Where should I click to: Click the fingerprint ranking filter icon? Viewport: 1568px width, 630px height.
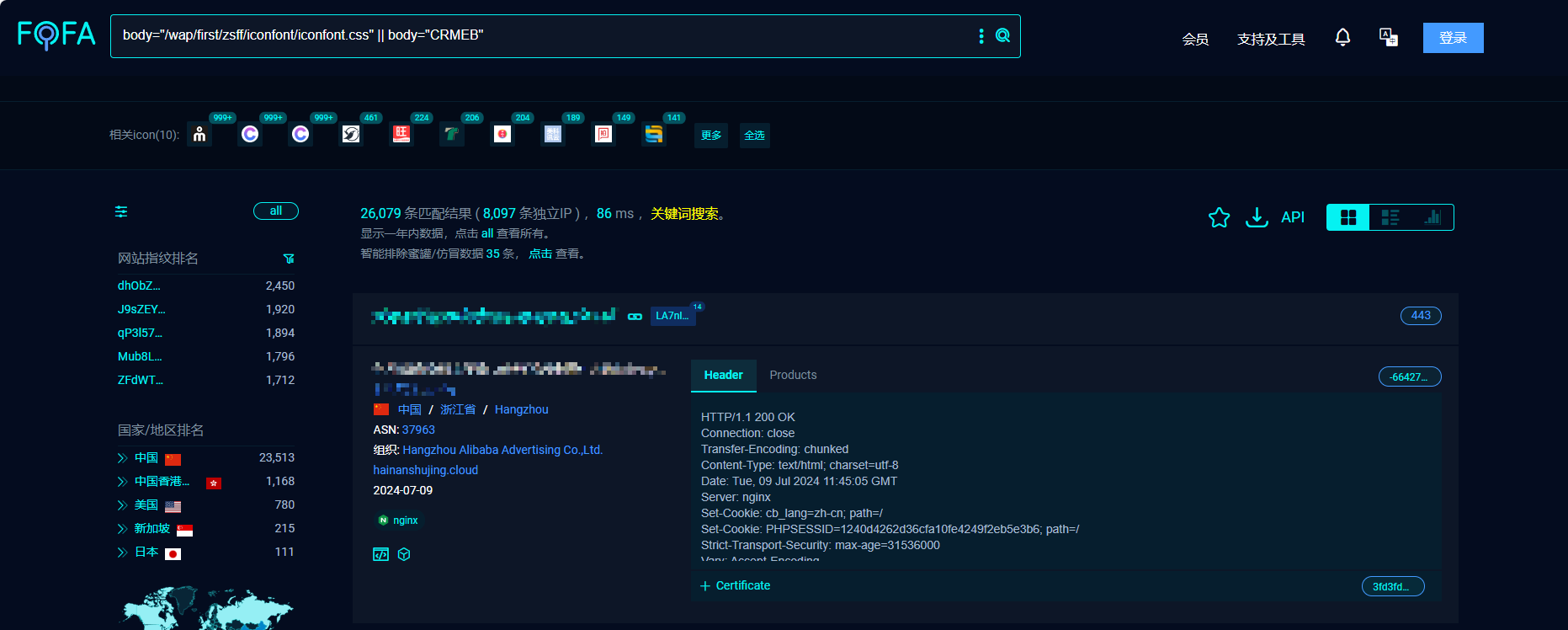point(289,259)
